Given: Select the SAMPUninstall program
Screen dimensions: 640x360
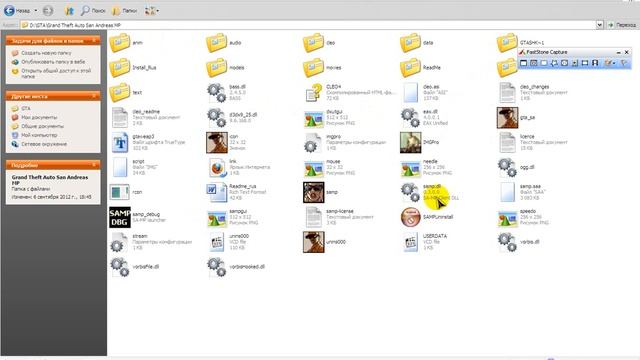Looking at the screenshot, I should click(x=410, y=217).
